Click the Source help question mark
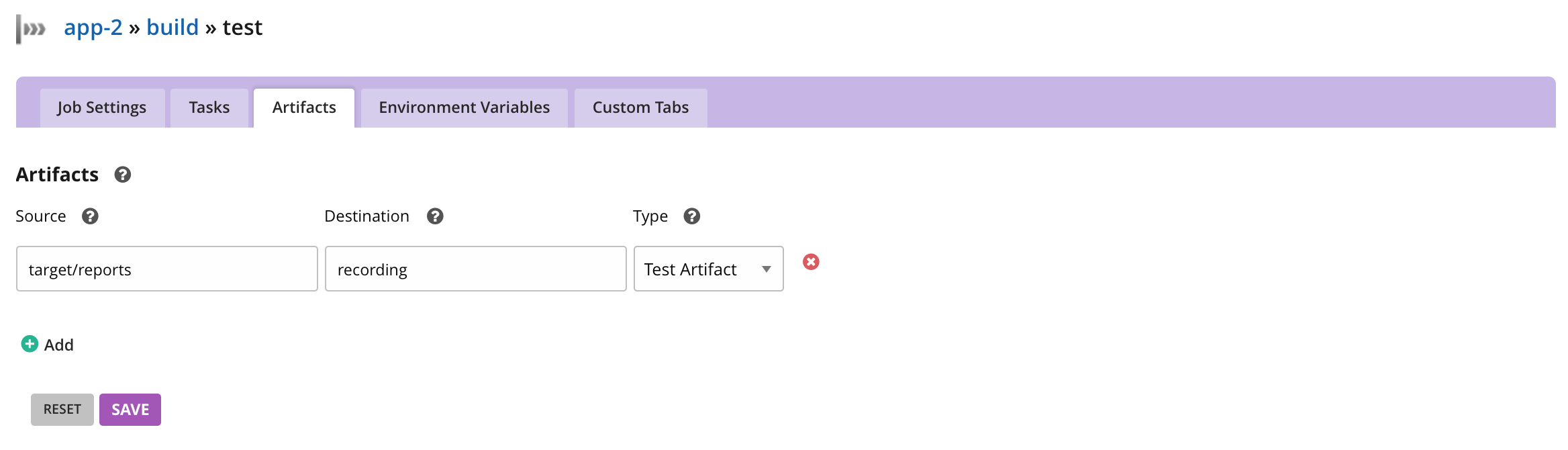 pyautogui.click(x=90, y=216)
